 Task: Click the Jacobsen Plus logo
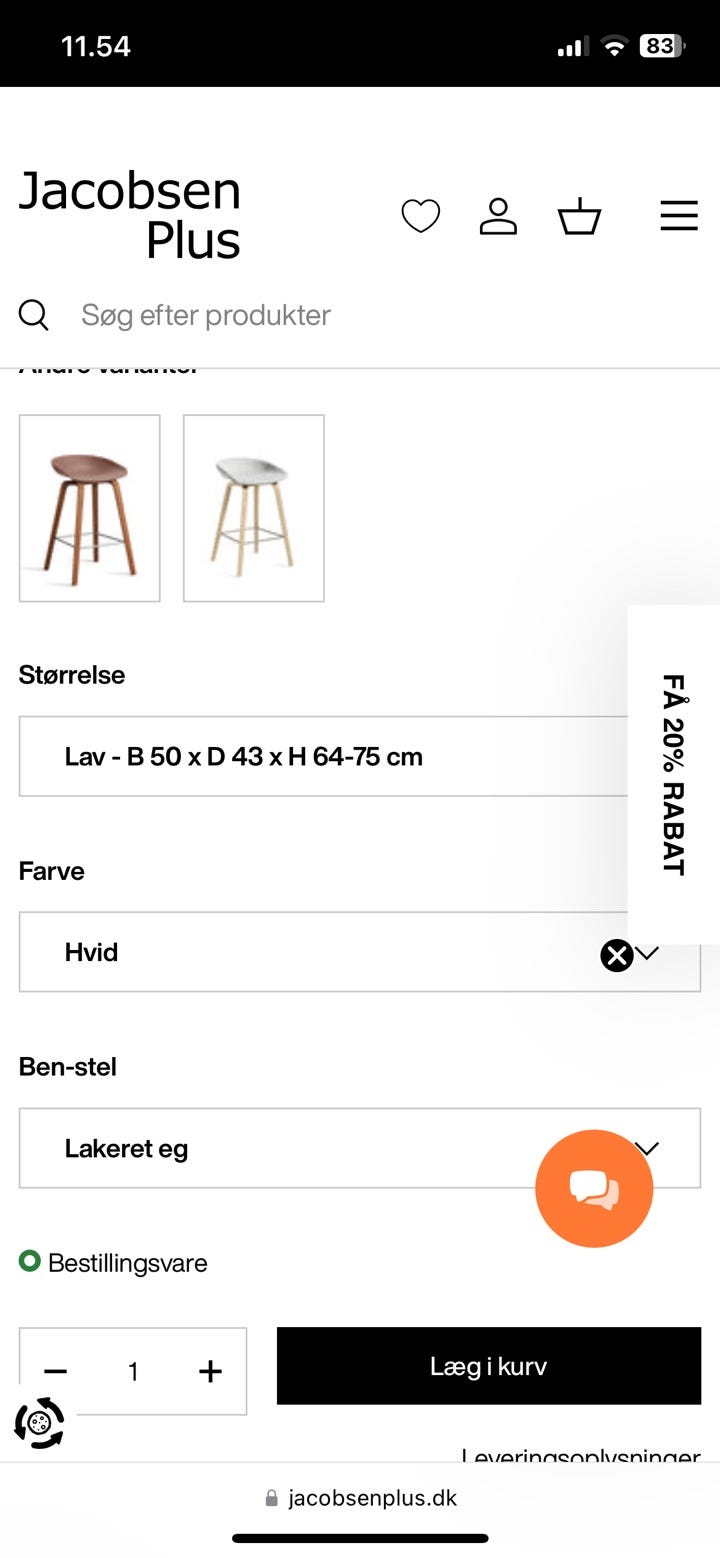130,215
